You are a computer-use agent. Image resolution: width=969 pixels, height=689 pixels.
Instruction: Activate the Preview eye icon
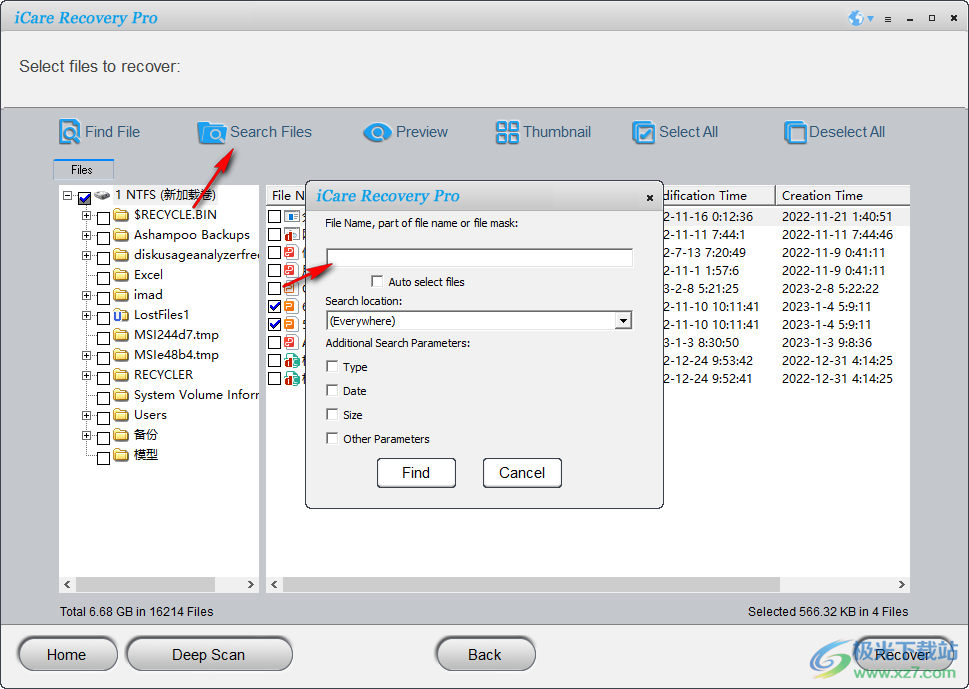[377, 132]
